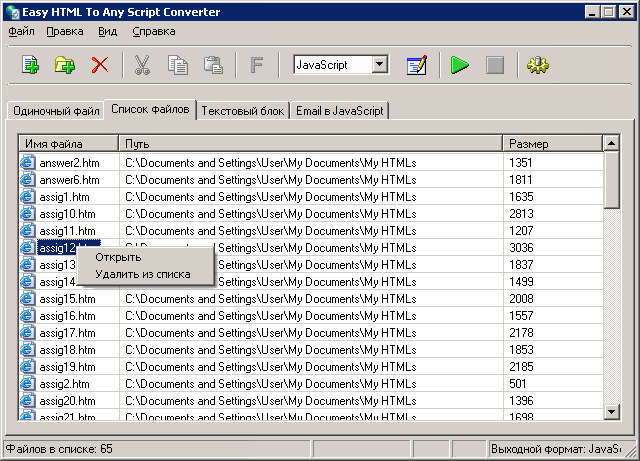640x461 pixels.
Task: Open the Справка menu
Action: (154, 31)
